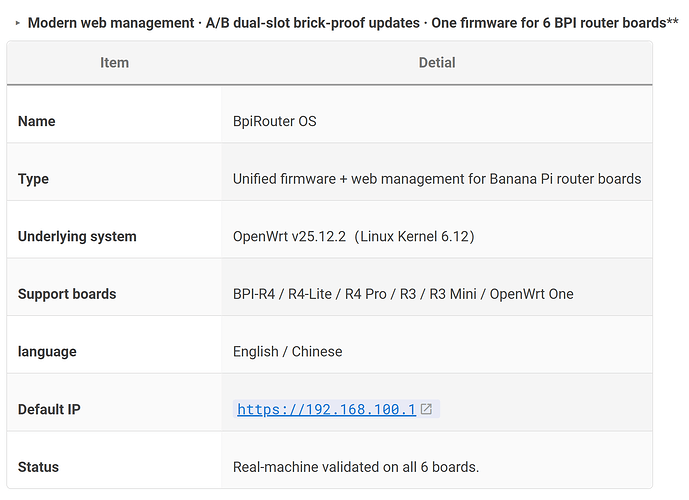
Task: Click the external link icon beside the IP
Action: click(426, 409)
